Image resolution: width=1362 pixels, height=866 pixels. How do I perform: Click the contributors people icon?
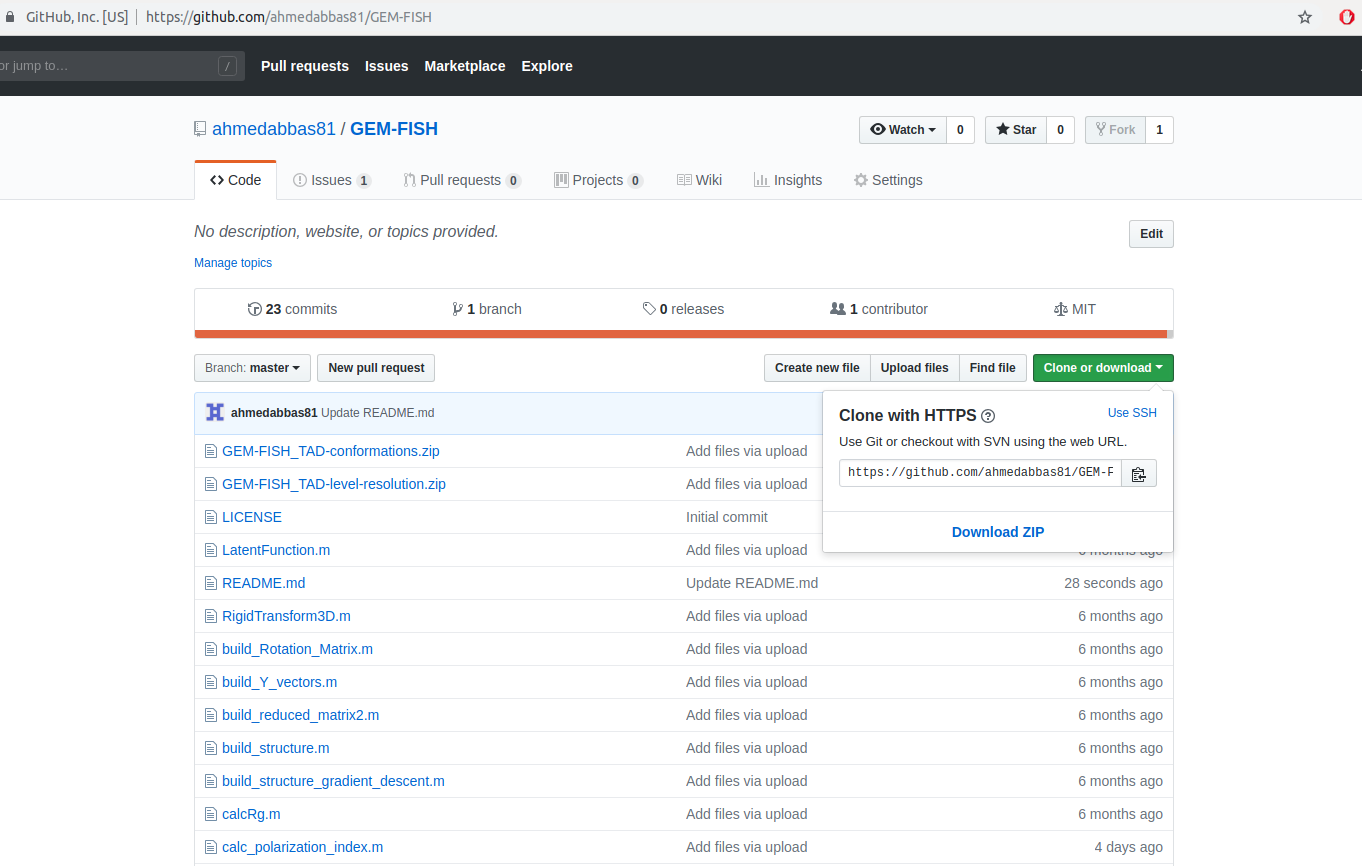point(839,308)
